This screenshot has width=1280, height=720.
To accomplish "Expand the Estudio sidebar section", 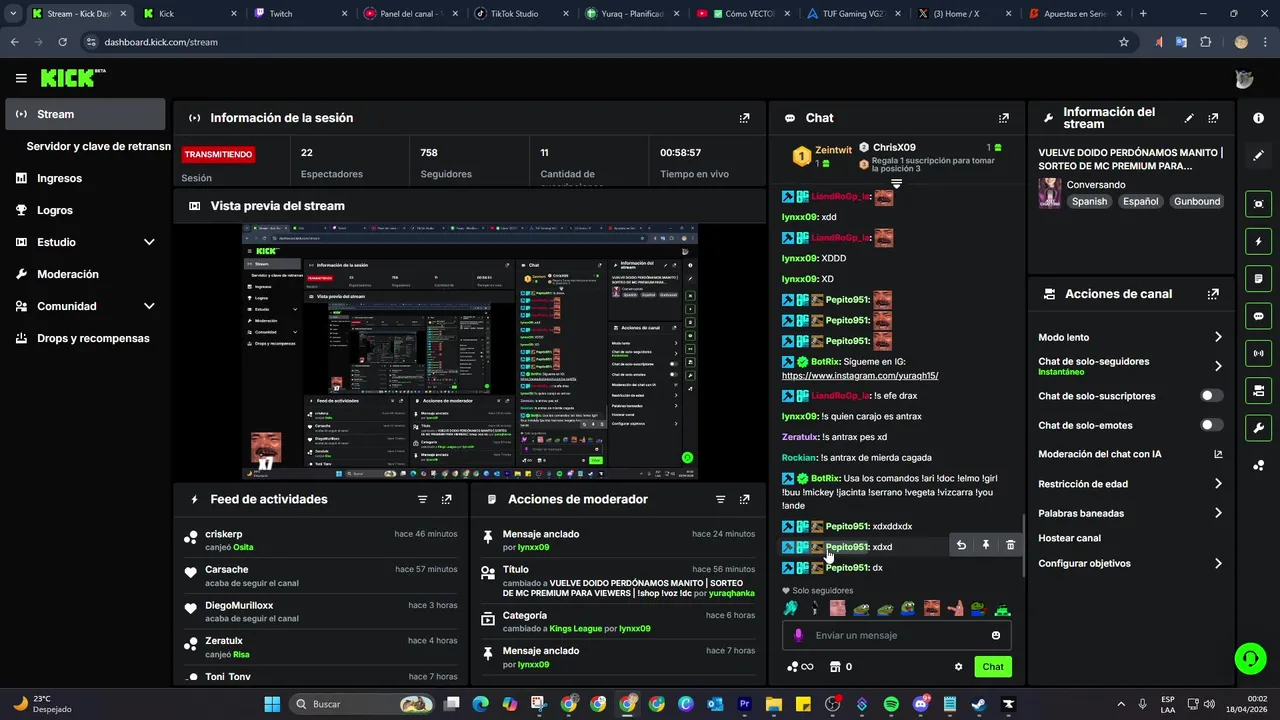I will [x=149, y=242].
